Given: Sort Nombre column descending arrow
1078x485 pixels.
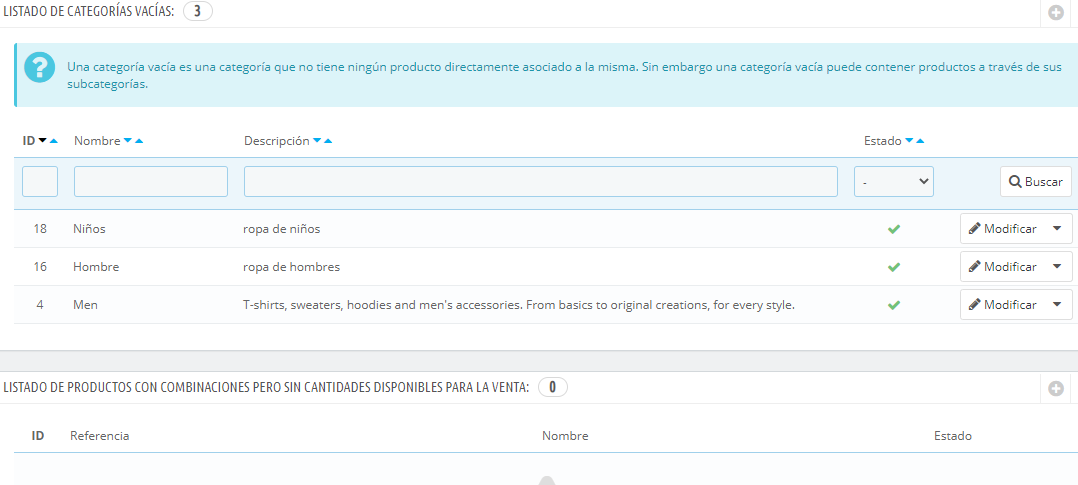Looking at the screenshot, I should (x=127, y=141).
